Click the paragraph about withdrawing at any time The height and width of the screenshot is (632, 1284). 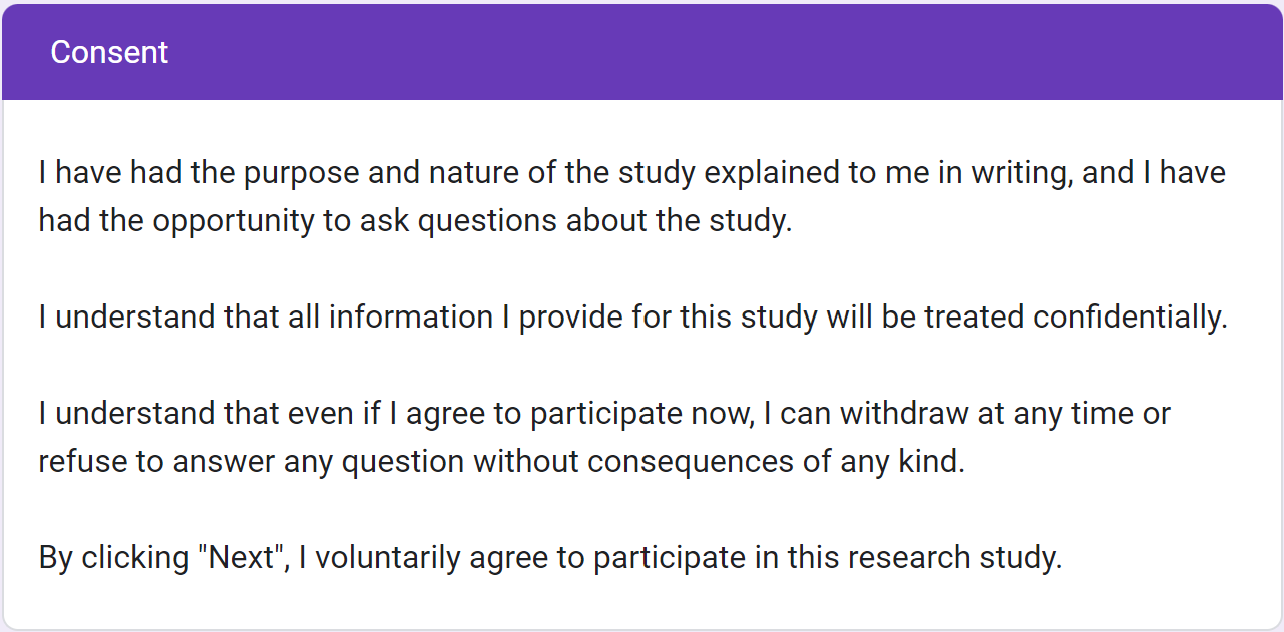[x=604, y=437]
